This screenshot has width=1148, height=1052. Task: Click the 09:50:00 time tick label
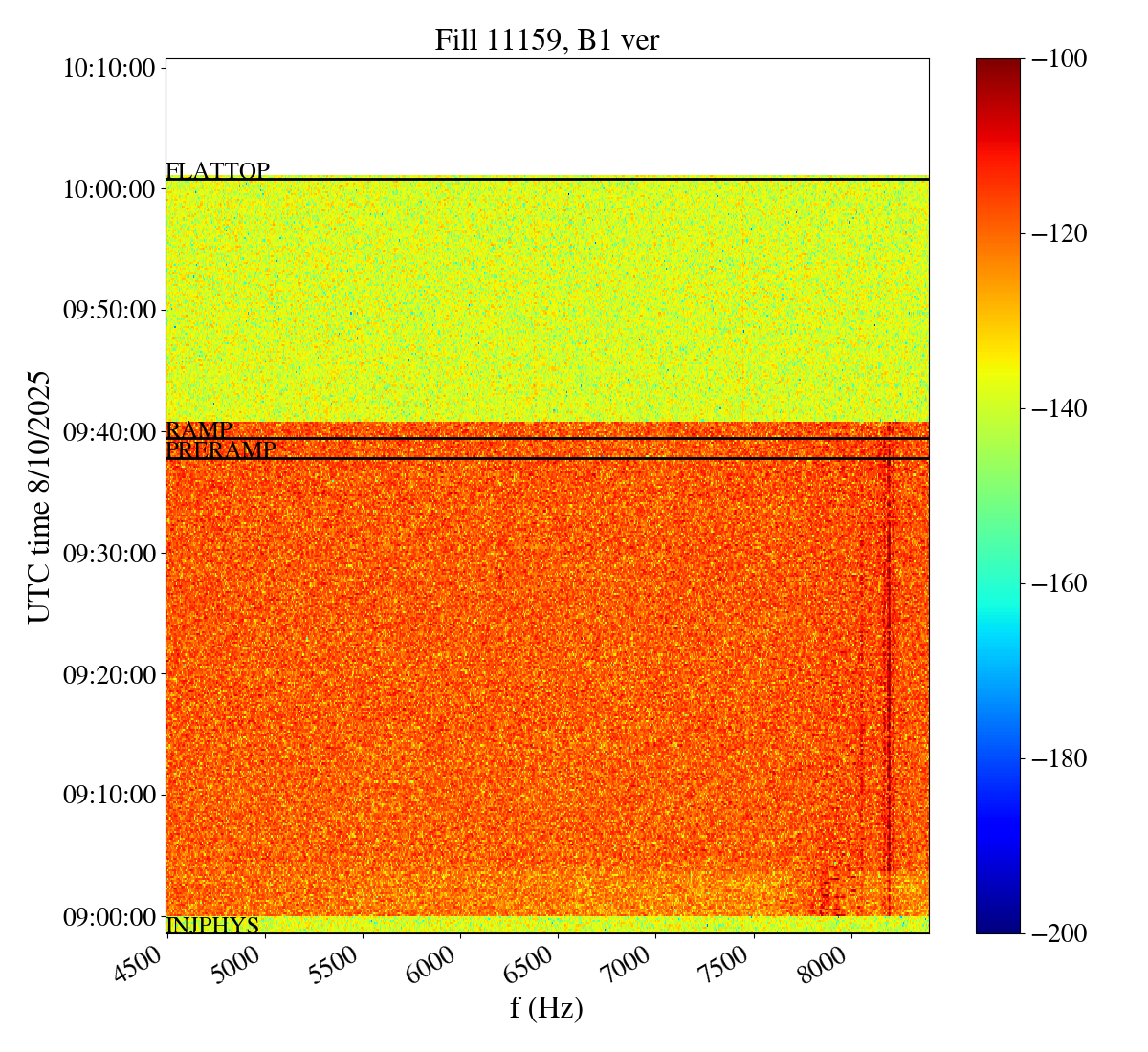109,311
